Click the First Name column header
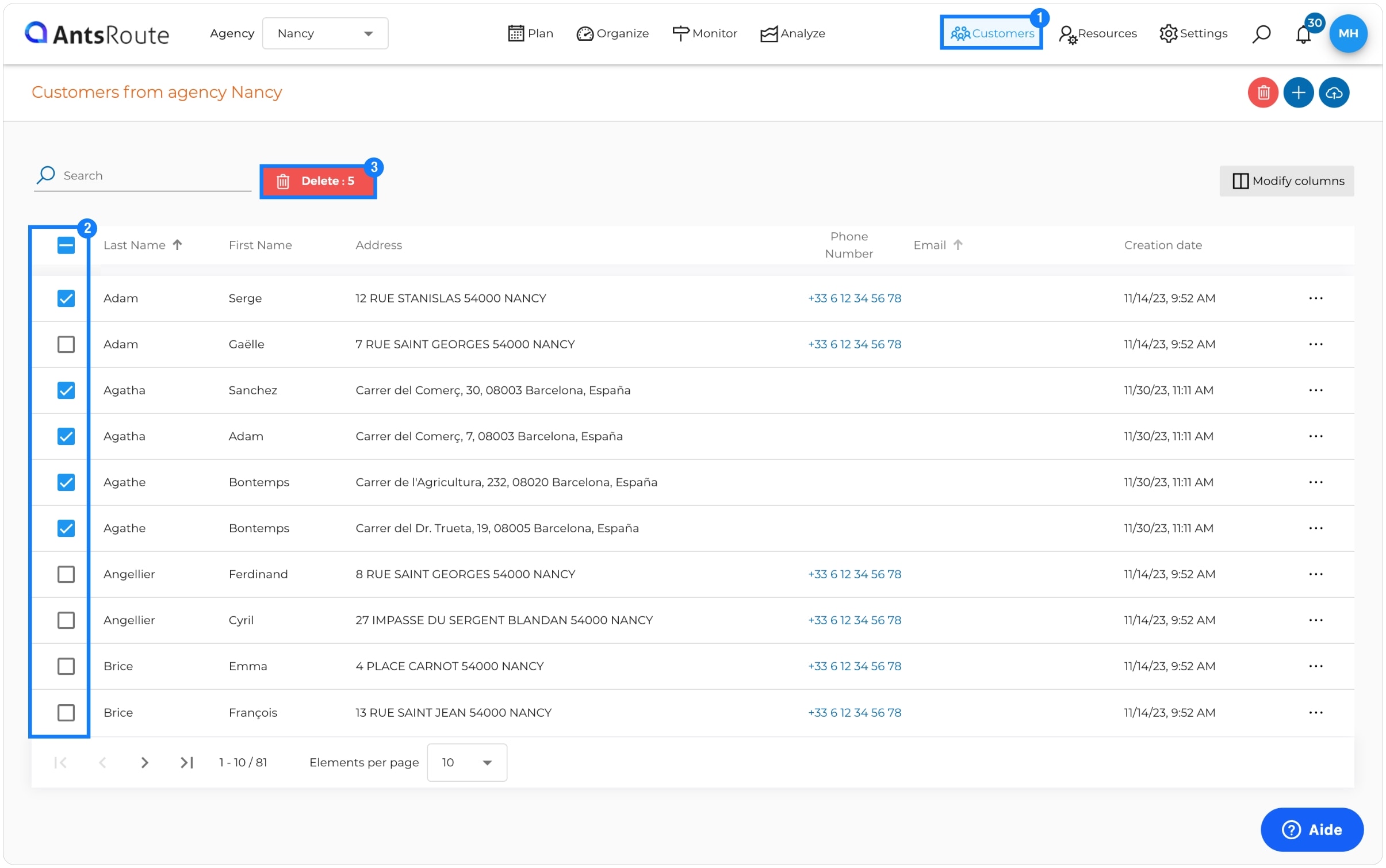Viewport: 1386px width, 868px height. 260,245
